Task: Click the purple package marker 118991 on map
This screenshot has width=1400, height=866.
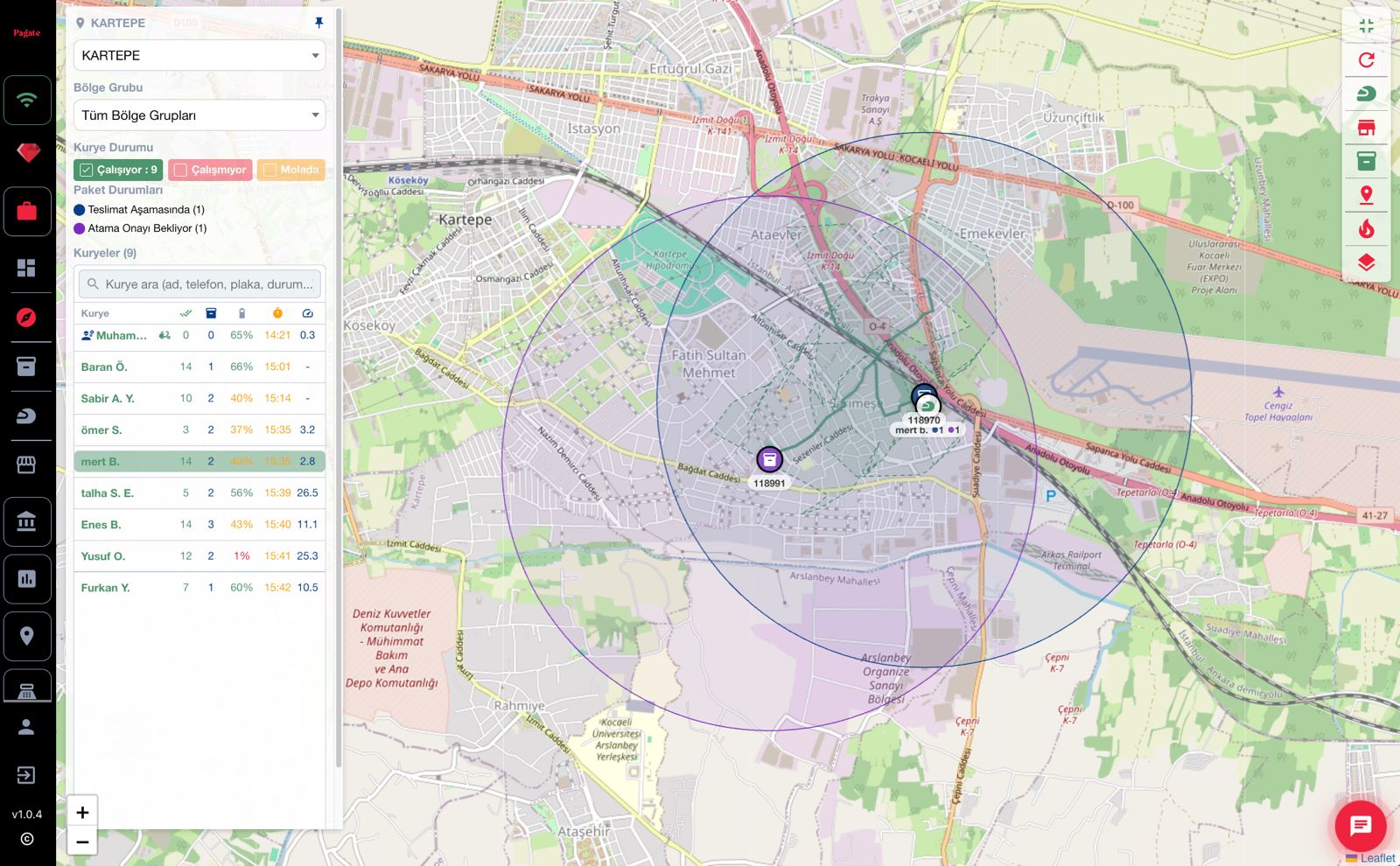Action: pyautogui.click(x=769, y=459)
